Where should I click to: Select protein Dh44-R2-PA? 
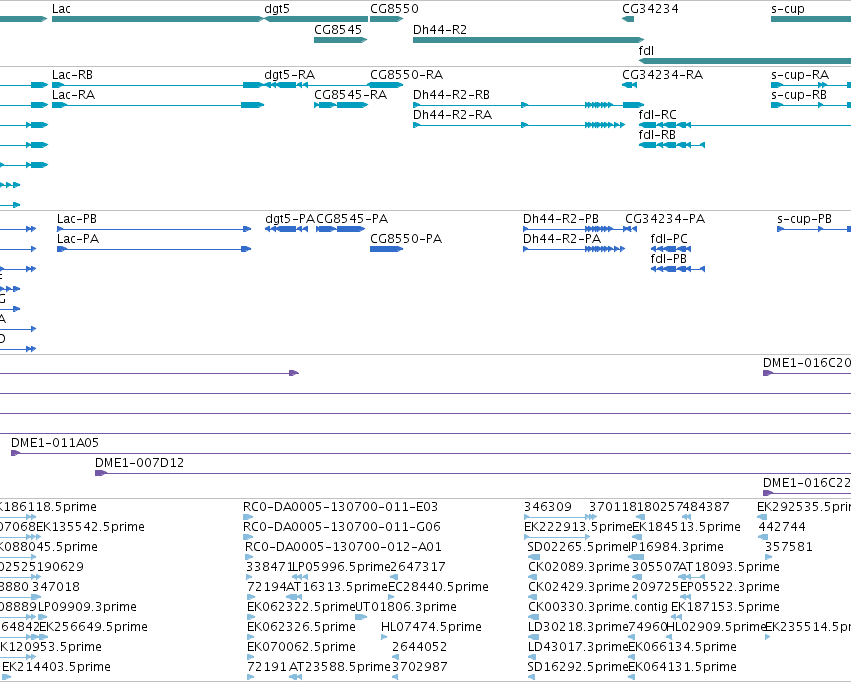pyautogui.click(x=574, y=249)
